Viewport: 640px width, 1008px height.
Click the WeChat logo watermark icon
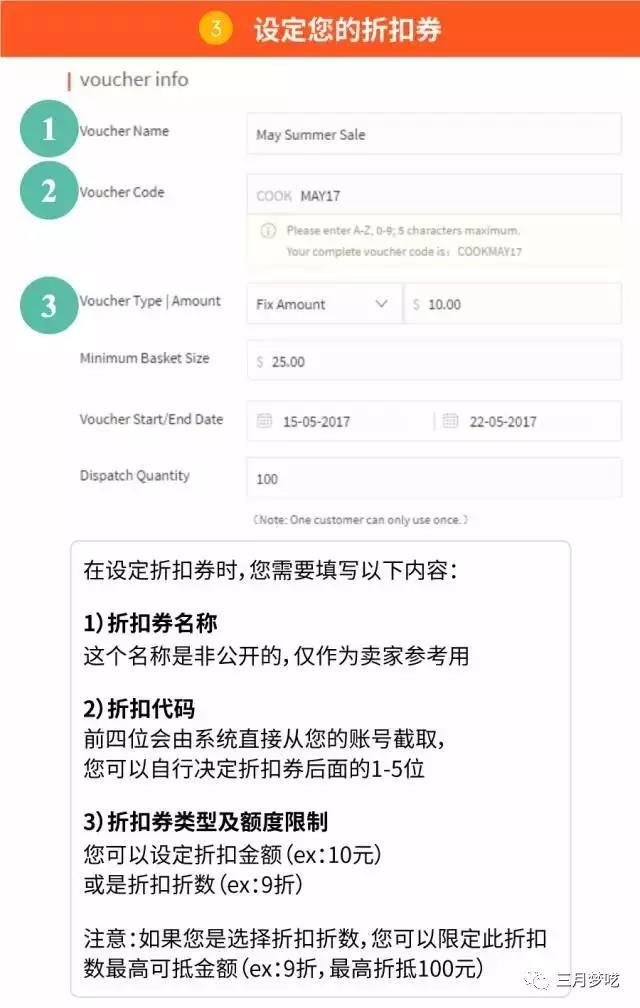click(x=537, y=980)
